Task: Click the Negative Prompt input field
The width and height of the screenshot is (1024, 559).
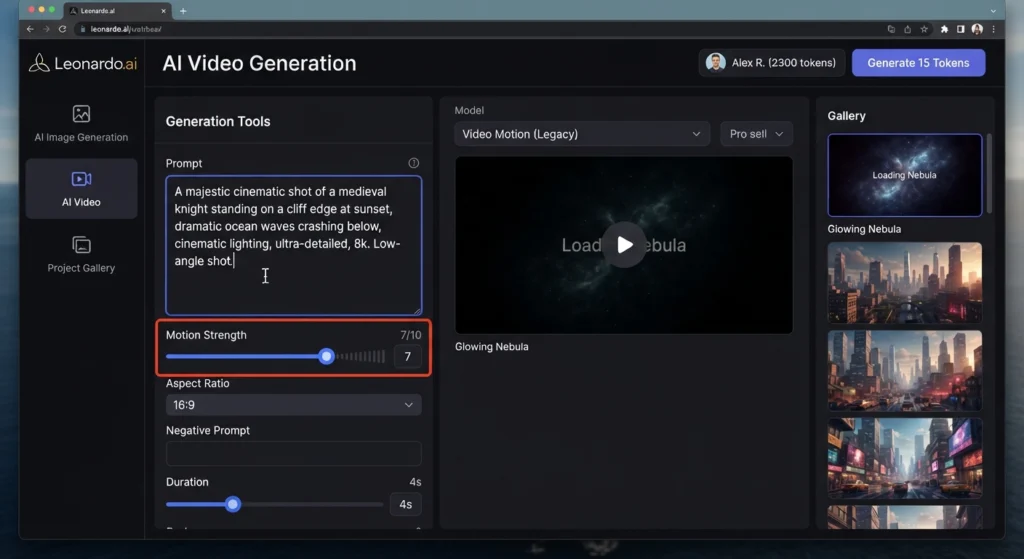Action: (x=293, y=453)
